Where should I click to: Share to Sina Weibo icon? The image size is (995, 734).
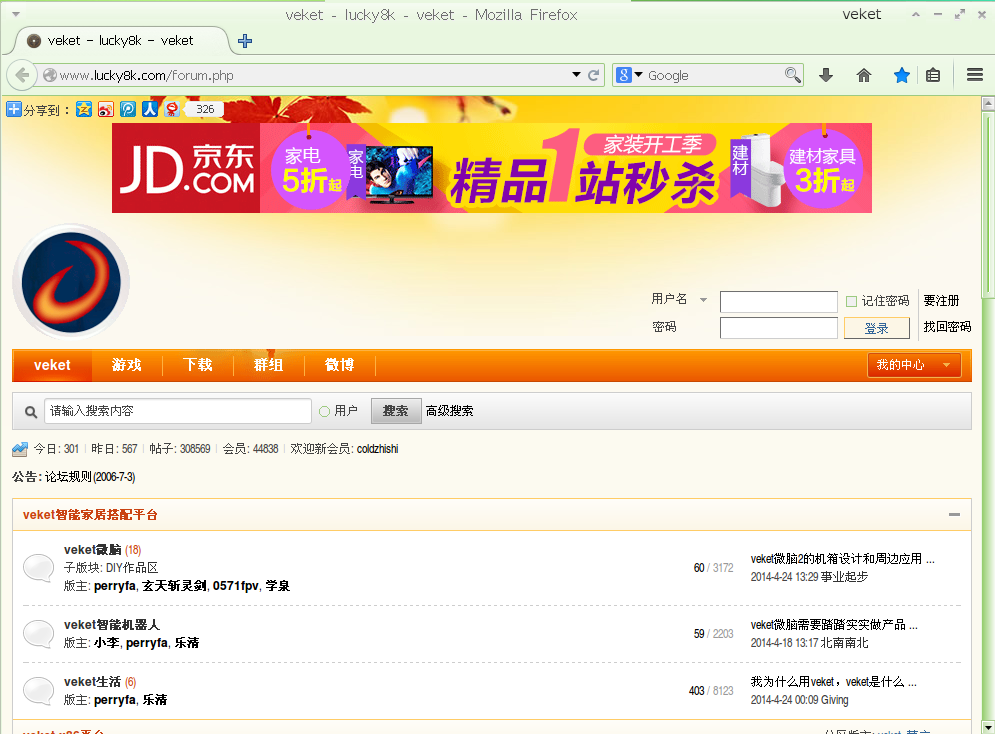click(x=106, y=109)
